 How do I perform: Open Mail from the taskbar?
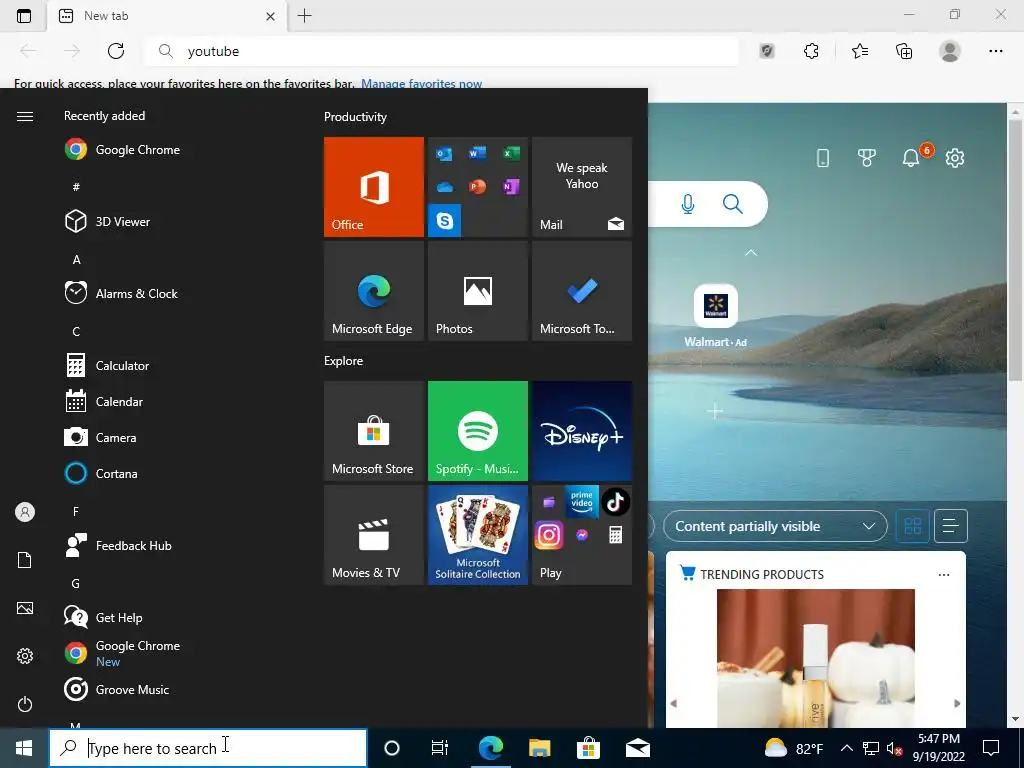[637, 748]
